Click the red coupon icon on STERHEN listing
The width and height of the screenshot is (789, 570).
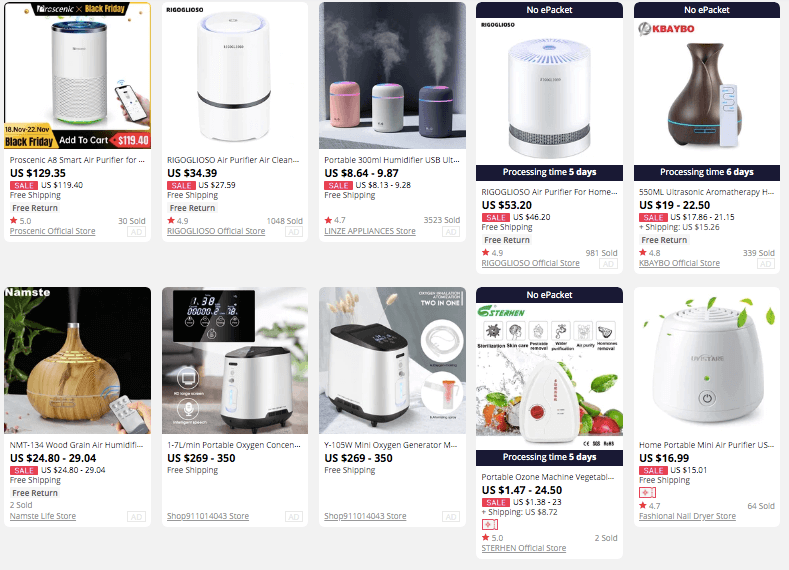pyautogui.click(x=490, y=525)
